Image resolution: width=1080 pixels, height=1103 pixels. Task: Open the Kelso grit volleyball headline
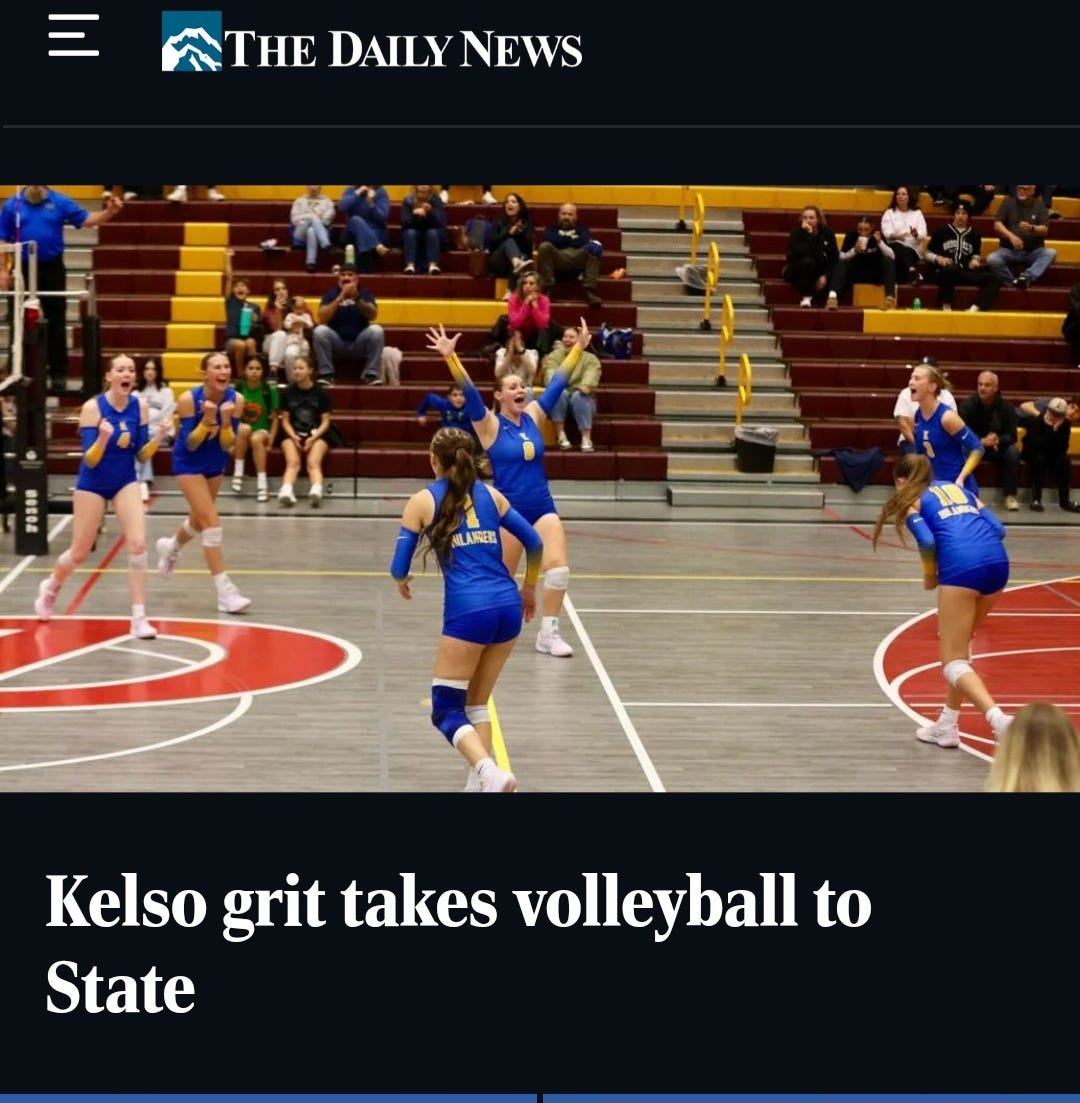point(459,944)
